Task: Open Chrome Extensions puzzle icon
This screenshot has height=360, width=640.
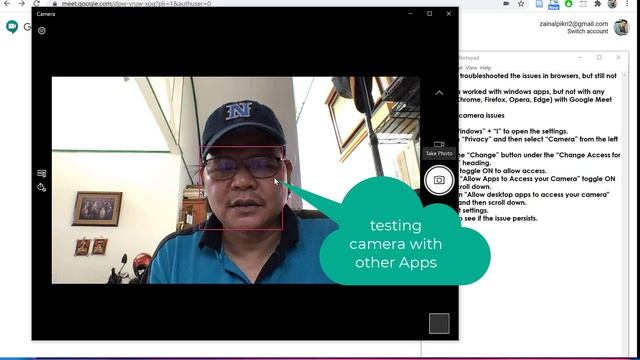Action: pyautogui.click(x=598, y=4)
